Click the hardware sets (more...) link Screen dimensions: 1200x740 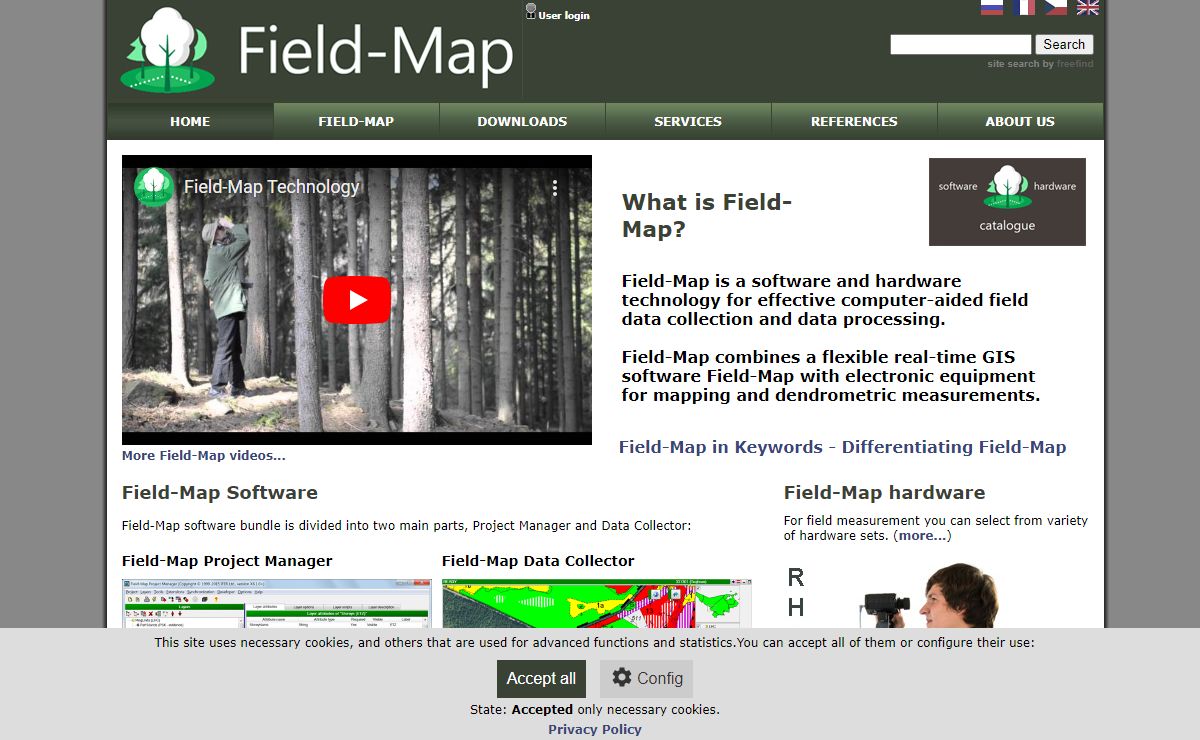coord(922,535)
